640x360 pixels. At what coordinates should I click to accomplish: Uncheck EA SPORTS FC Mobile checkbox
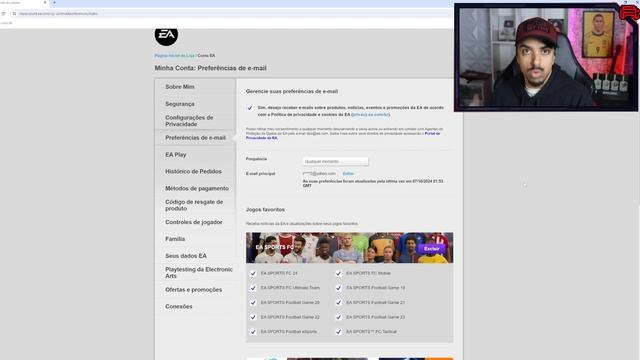pos(338,273)
